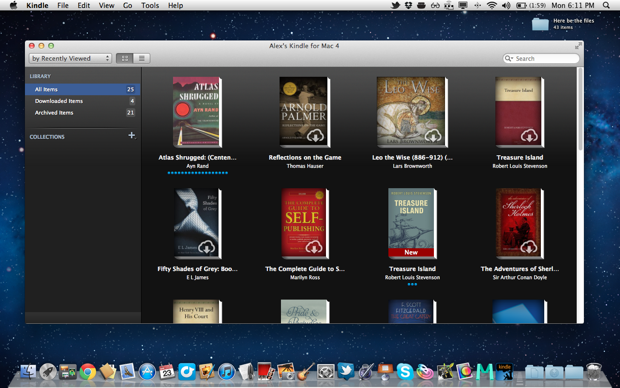Open the Apple menu
This screenshot has width=620, height=388.
click(13, 6)
